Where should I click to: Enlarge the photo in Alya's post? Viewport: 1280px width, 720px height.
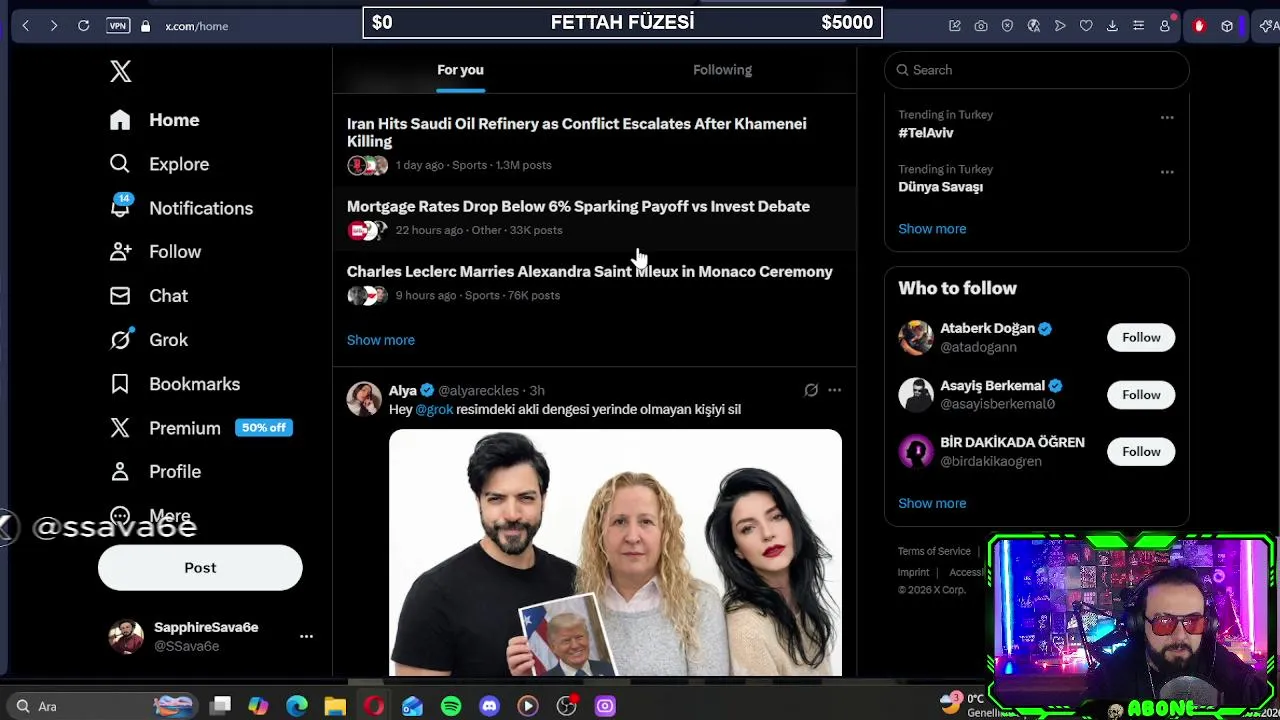(615, 553)
